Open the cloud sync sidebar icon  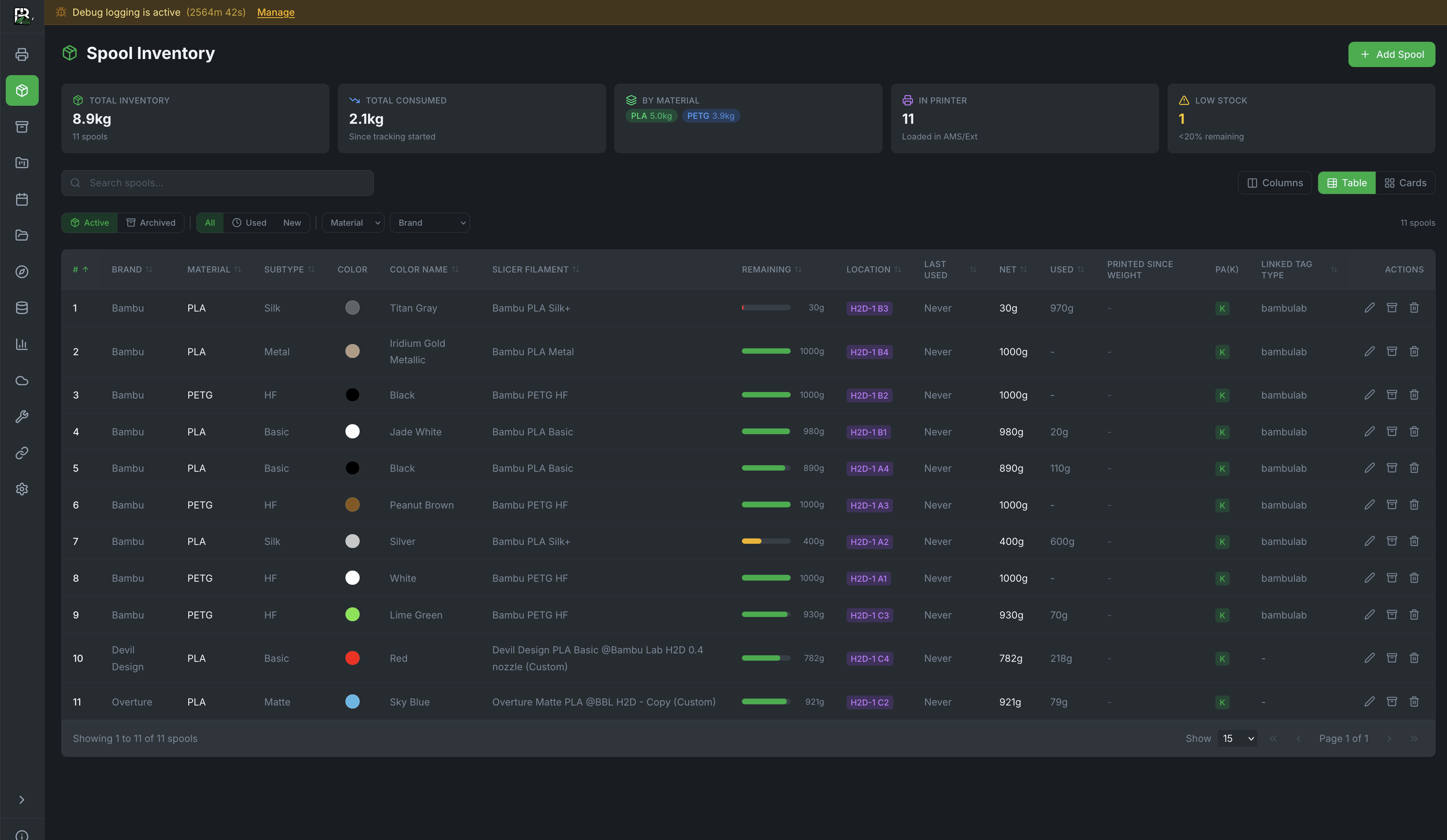click(22, 381)
